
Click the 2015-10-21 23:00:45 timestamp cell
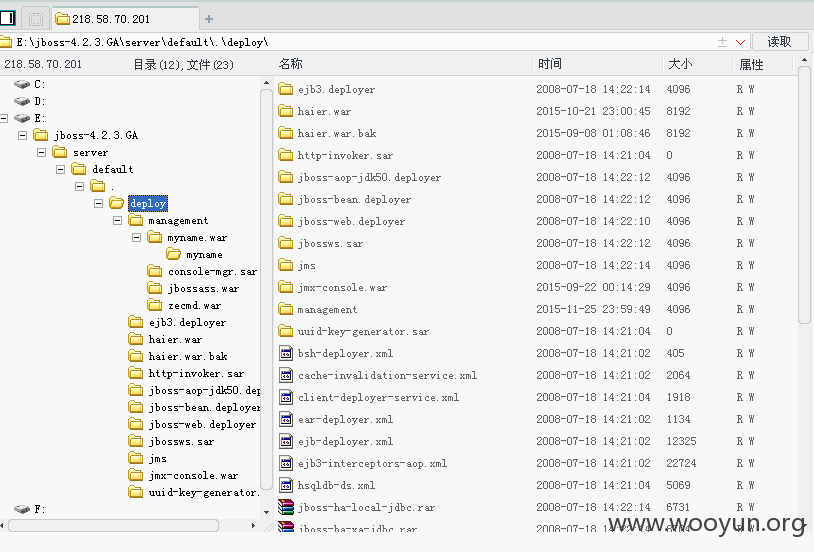pos(593,111)
